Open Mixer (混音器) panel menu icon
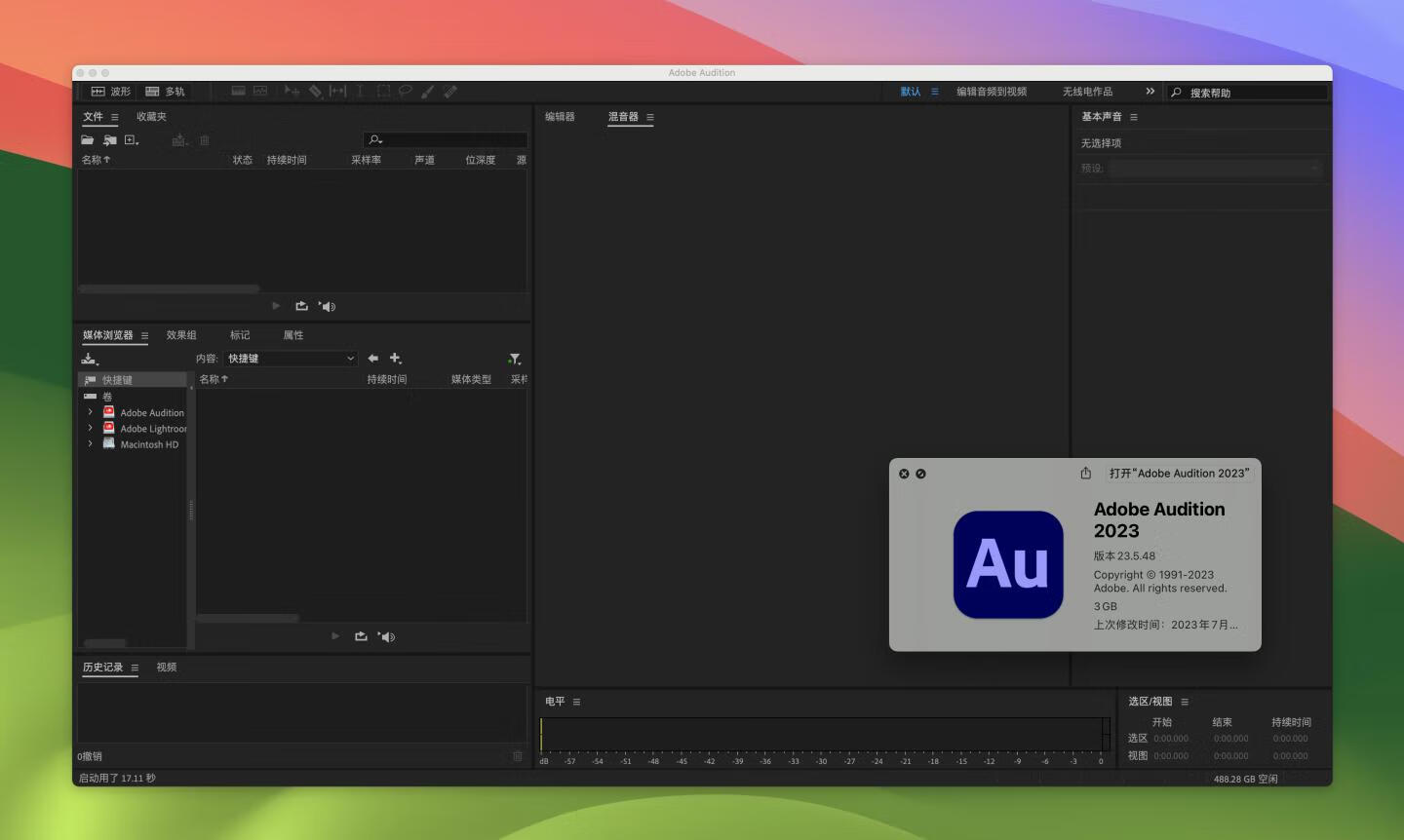The width and height of the screenshot is (1404, 840). [x=650, y=118]
